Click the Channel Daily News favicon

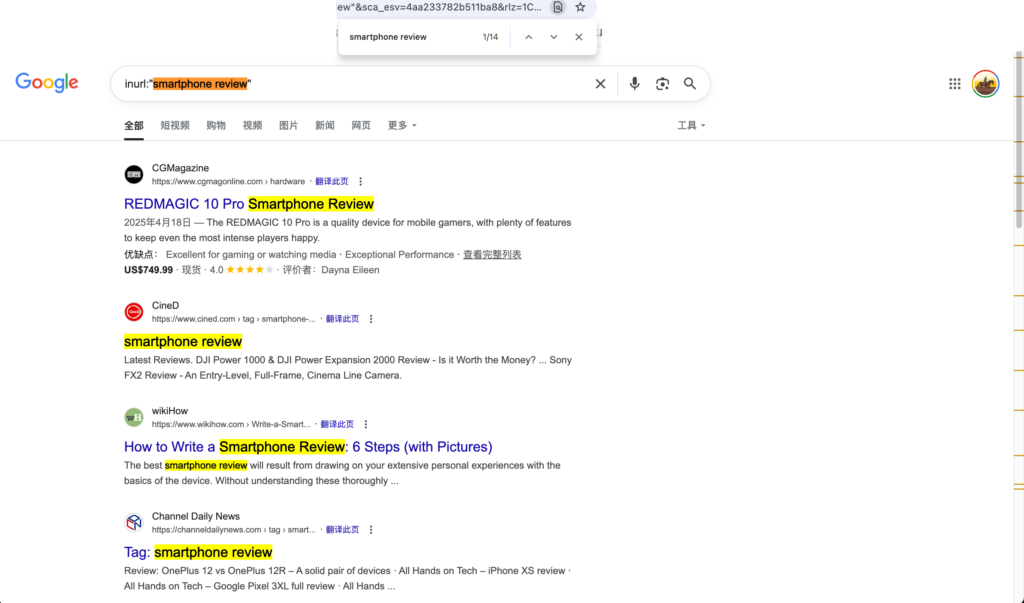pyautogui.click(x=134, y=523)
